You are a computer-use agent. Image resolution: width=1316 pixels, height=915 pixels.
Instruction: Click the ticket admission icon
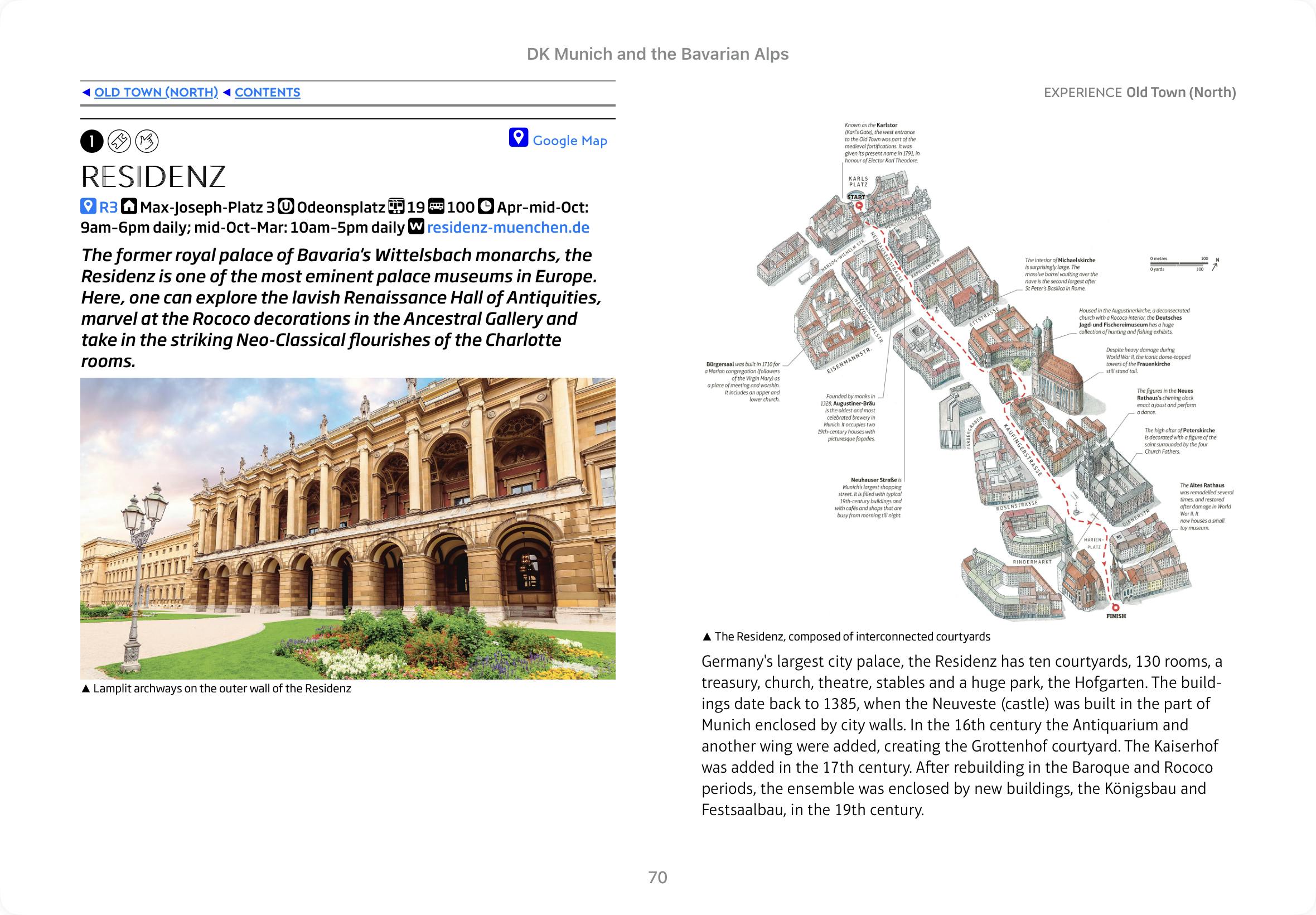119,142
